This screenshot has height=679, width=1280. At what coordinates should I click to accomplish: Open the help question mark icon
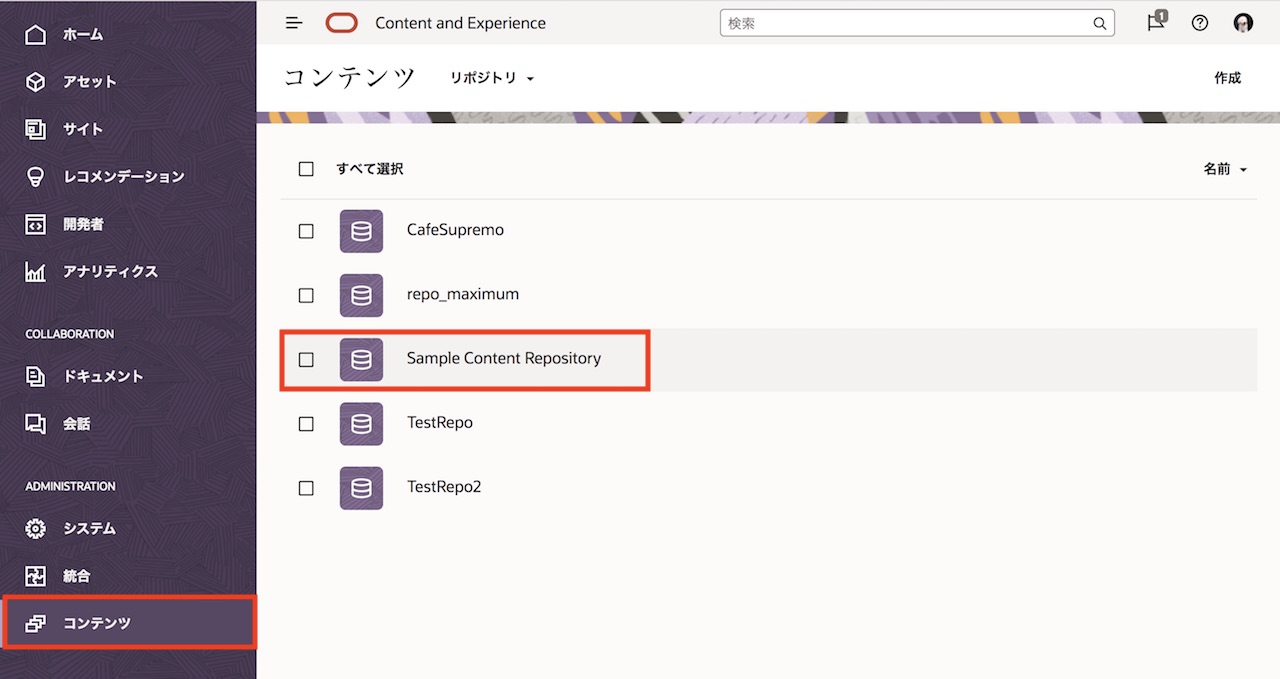click(x=1200, y=23)
